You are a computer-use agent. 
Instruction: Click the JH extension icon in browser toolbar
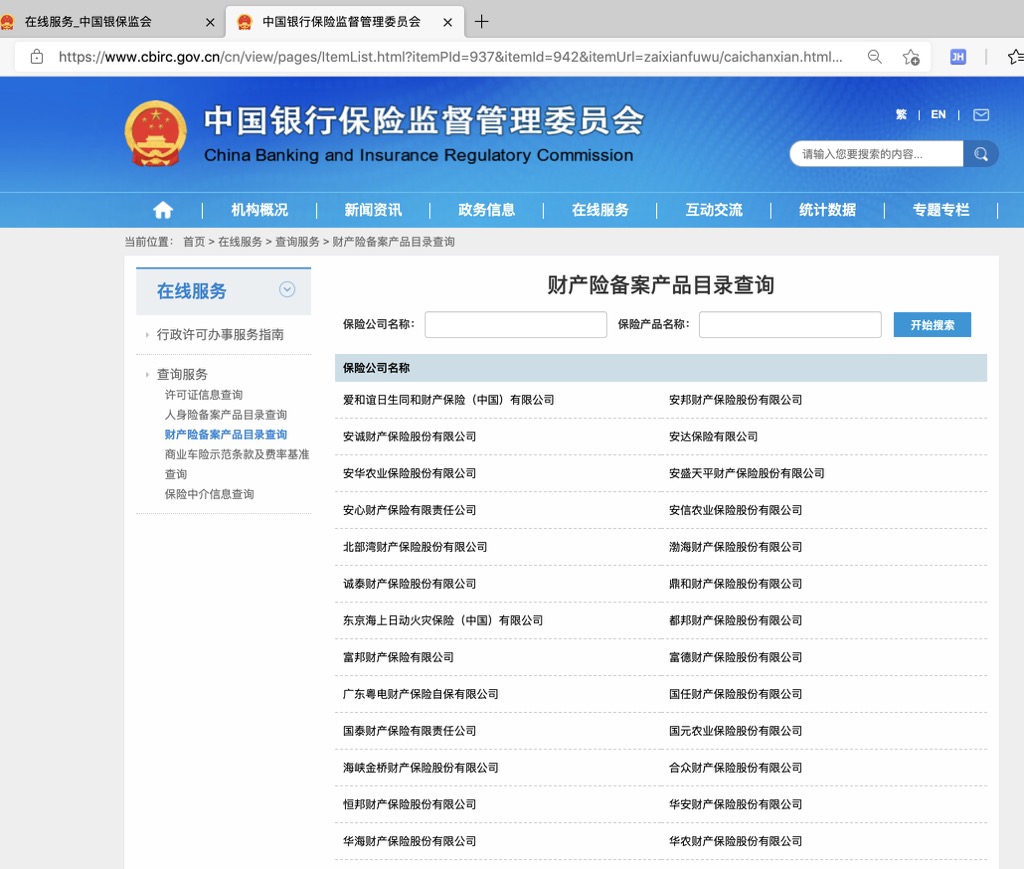coord(958,57)
